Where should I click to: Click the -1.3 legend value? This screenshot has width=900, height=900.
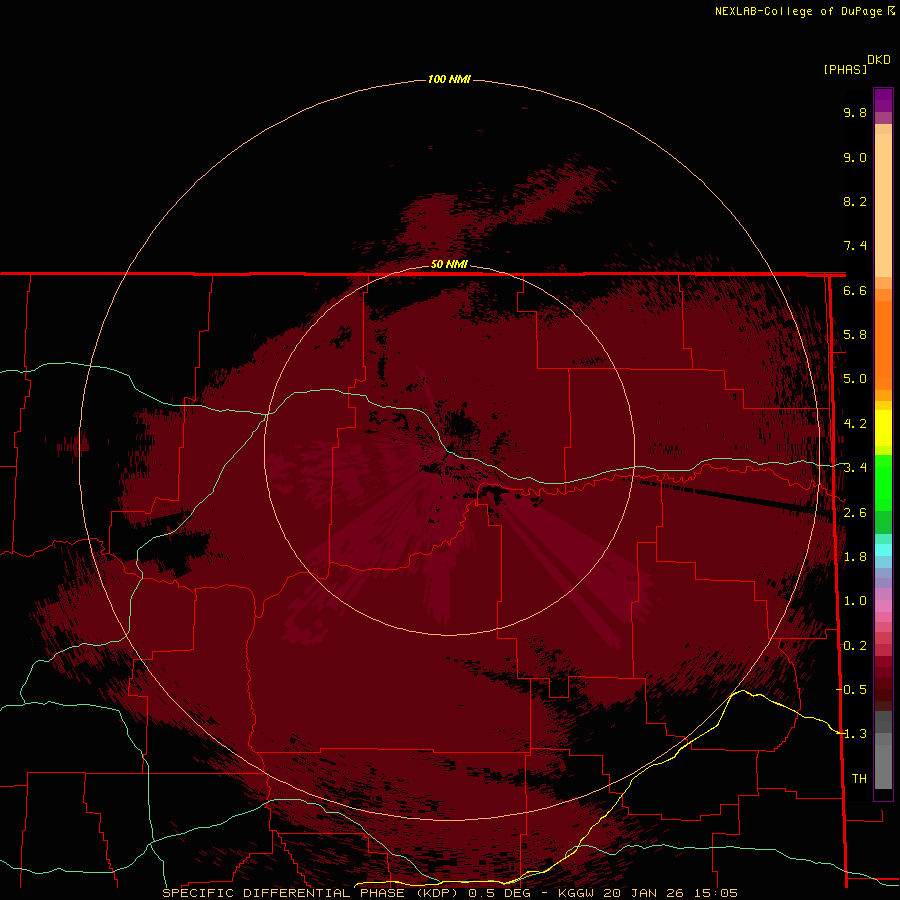(x=851, y=734)
